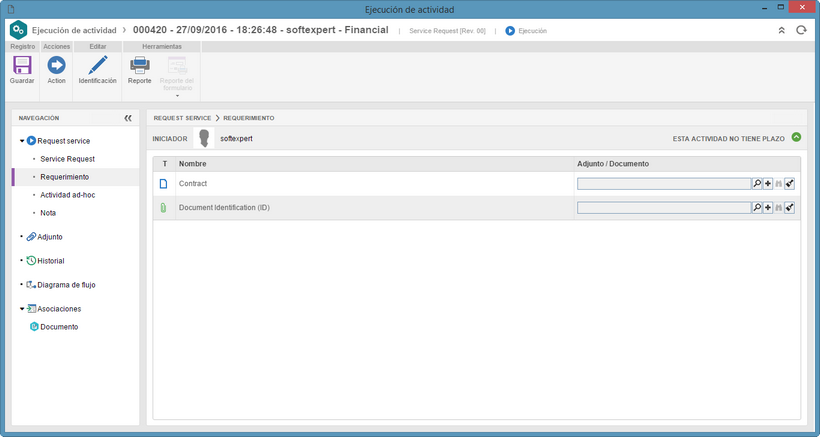Select Documento under Asociaciones
The height and width of the screenshot is (437, 820).
pos(59,327)
